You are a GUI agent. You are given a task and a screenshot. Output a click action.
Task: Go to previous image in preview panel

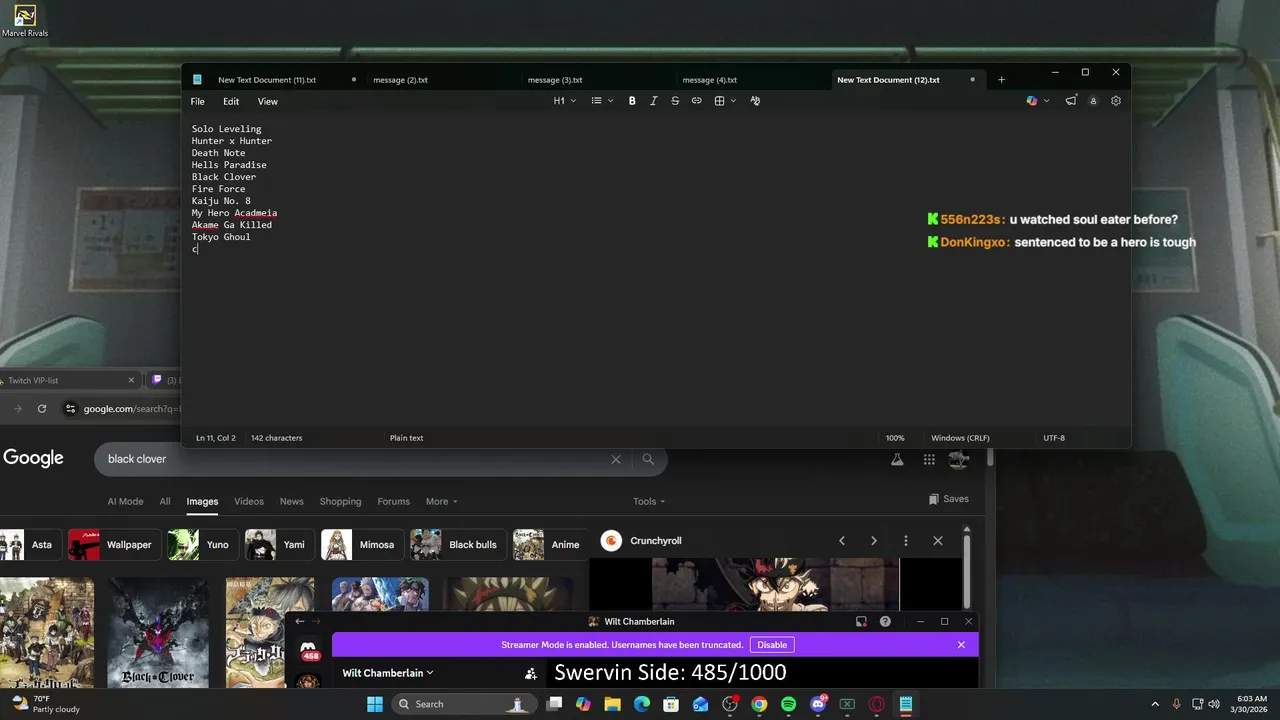point(842,541)
